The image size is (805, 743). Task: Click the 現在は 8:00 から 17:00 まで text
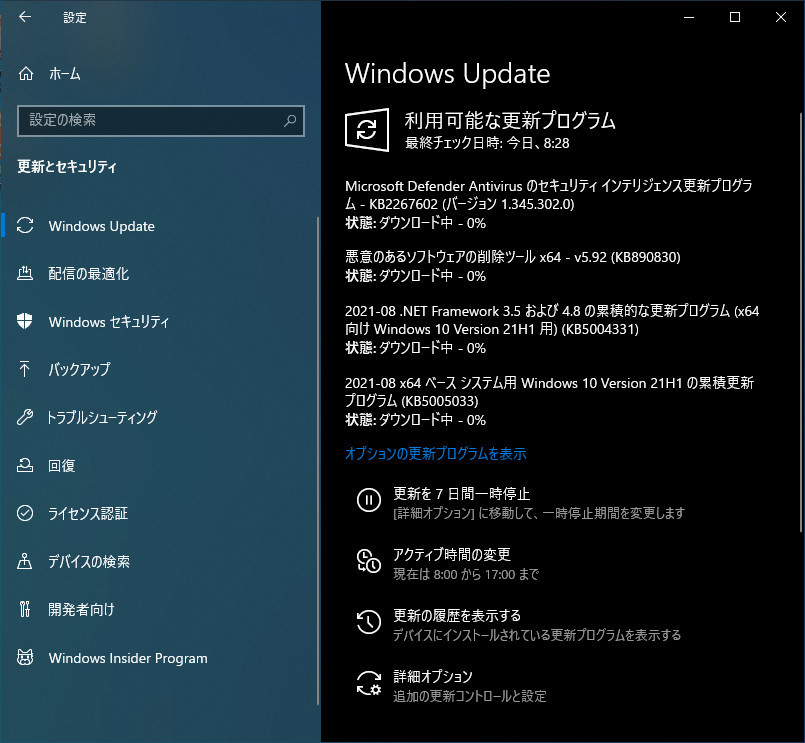[466, 574]
